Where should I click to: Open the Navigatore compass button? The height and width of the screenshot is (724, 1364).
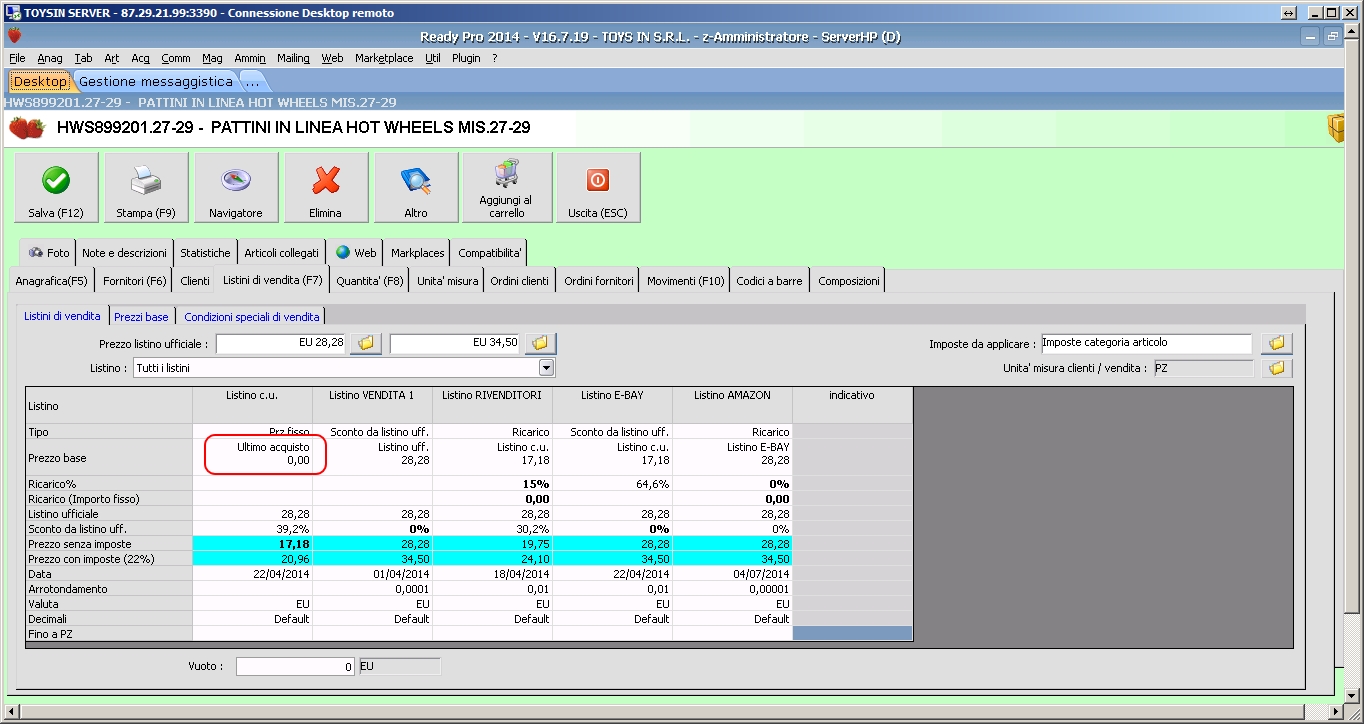236,187
